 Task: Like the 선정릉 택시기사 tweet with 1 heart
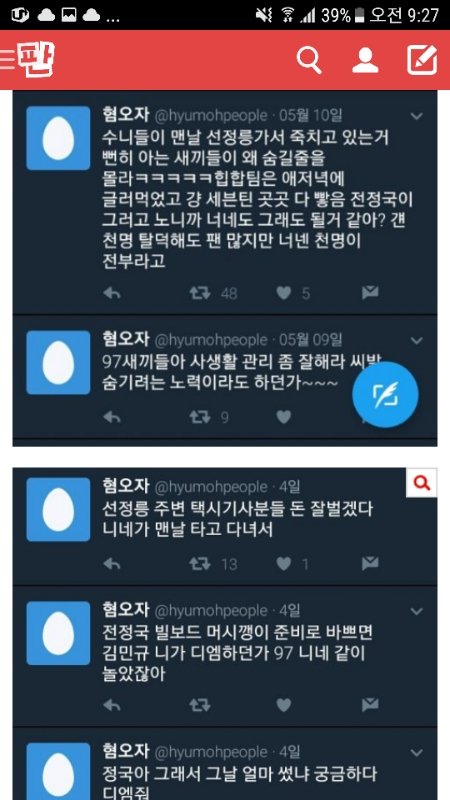(x=284, y=563)
